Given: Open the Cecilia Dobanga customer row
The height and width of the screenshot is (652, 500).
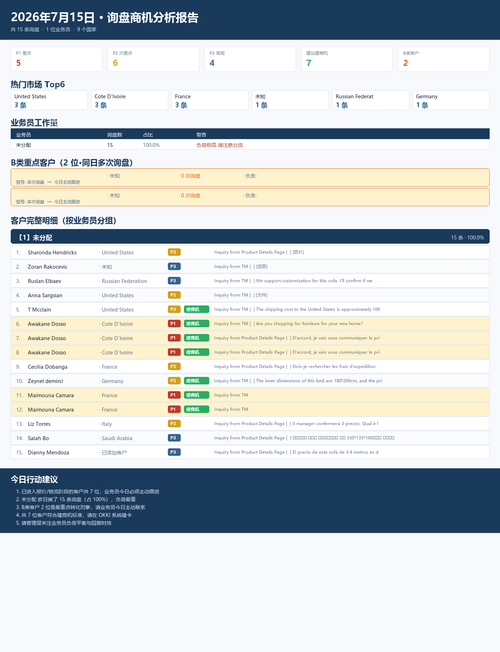Looking at the screenshot, I should coord(250,367).
